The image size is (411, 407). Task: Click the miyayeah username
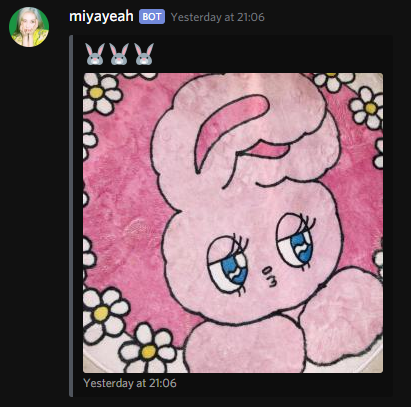101,16
